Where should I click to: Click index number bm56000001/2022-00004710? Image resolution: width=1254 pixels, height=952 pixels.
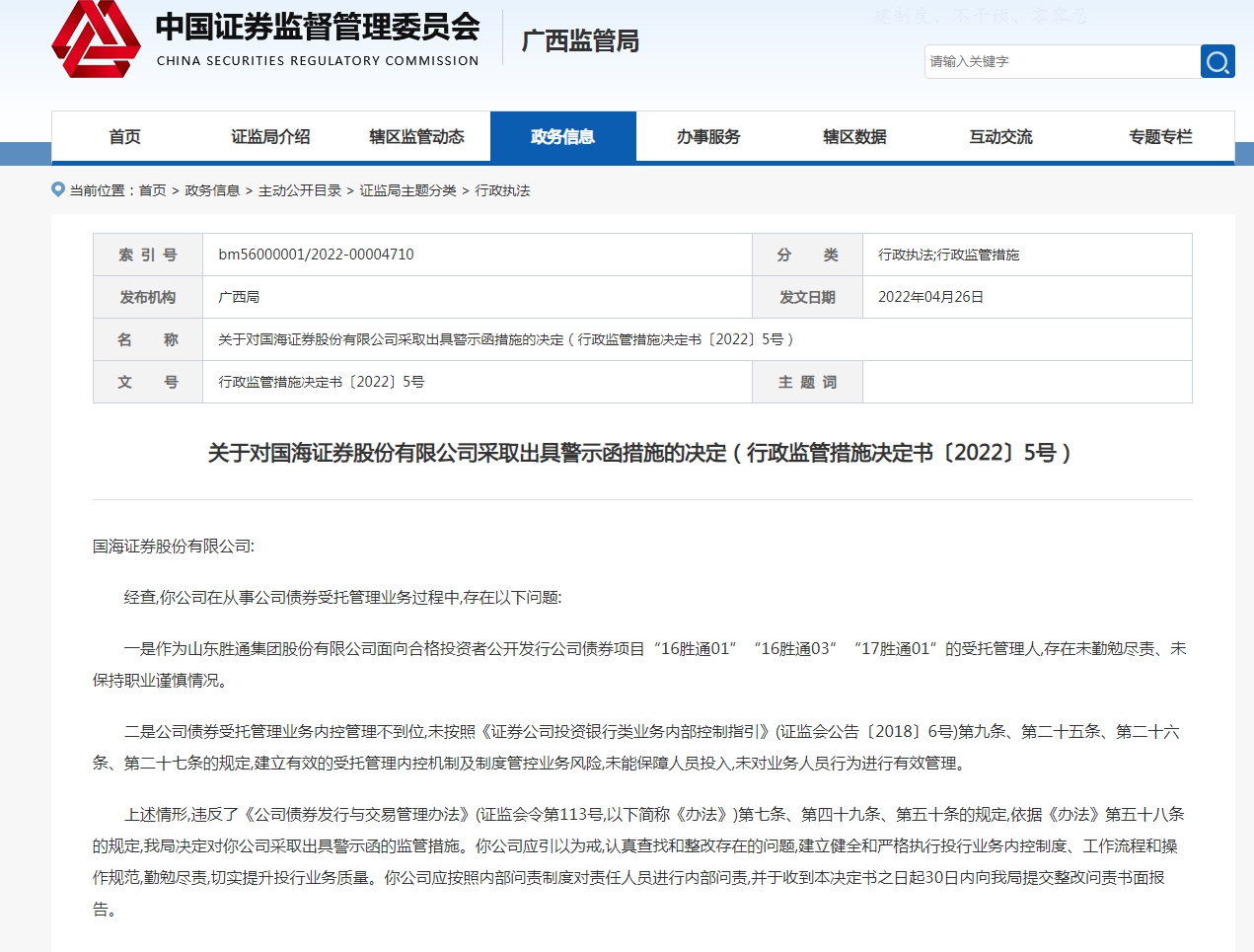coord(316,255)
